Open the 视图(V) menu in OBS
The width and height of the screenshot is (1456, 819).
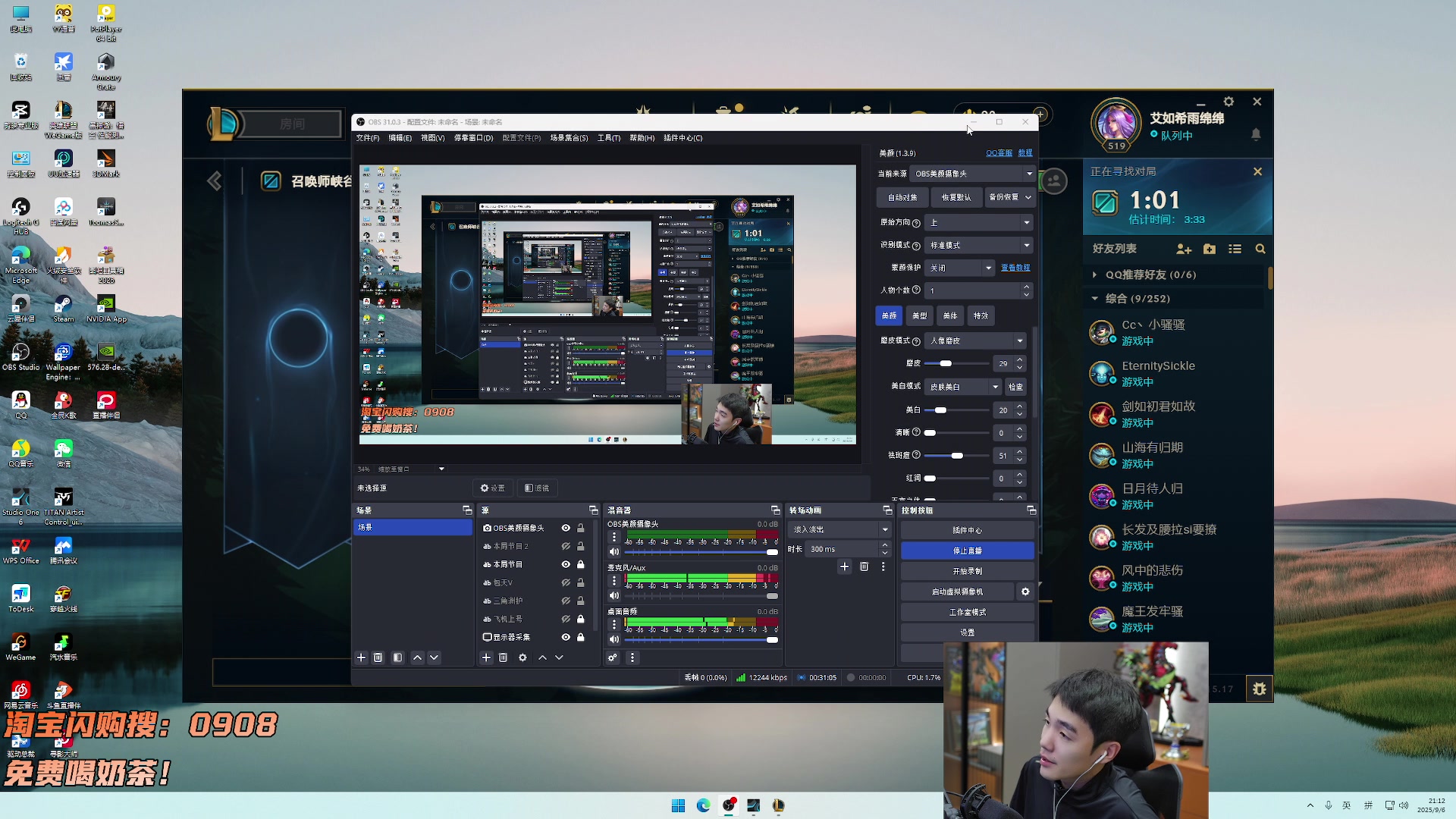pos(432,138)
